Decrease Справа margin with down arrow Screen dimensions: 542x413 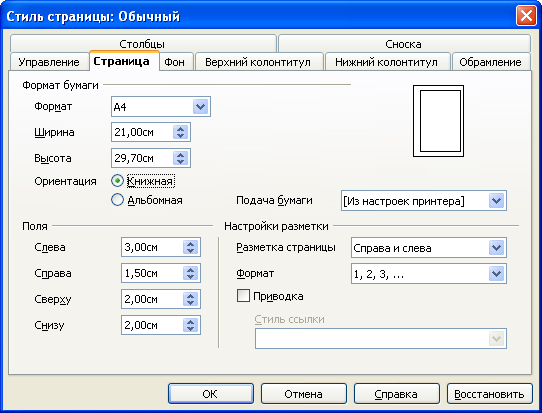[190, 277]
